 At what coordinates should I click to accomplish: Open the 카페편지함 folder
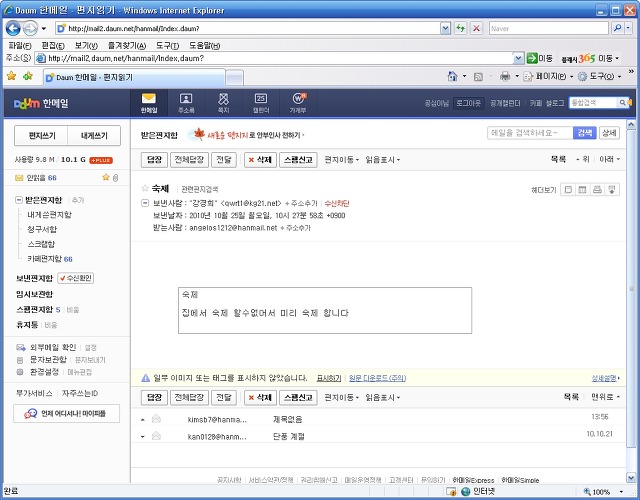(x=44, y=259)
